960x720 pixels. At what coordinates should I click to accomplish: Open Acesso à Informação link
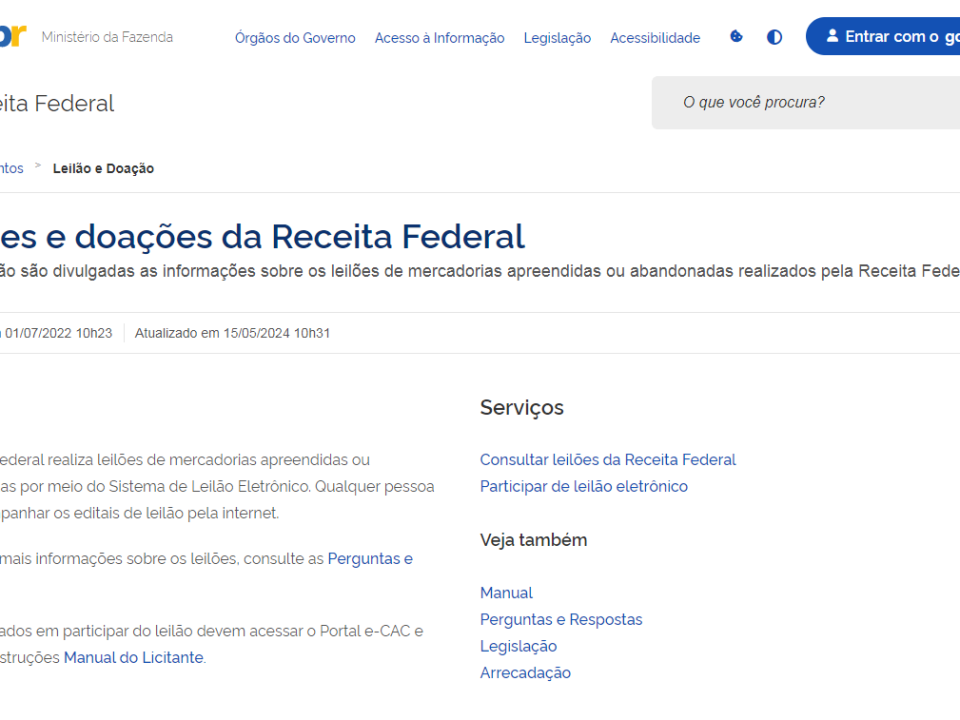click(439, 38)
